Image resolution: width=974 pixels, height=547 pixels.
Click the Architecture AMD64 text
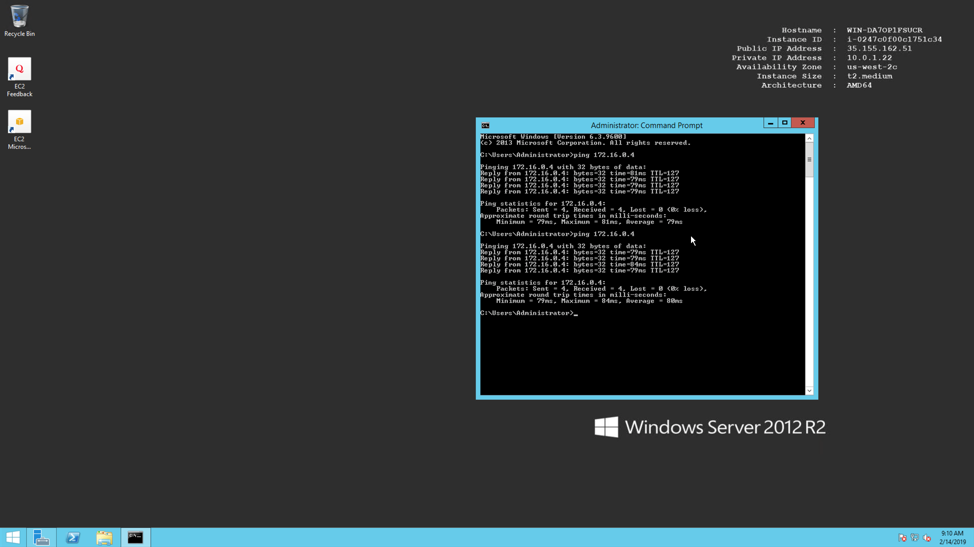click(x=816, y=86)
